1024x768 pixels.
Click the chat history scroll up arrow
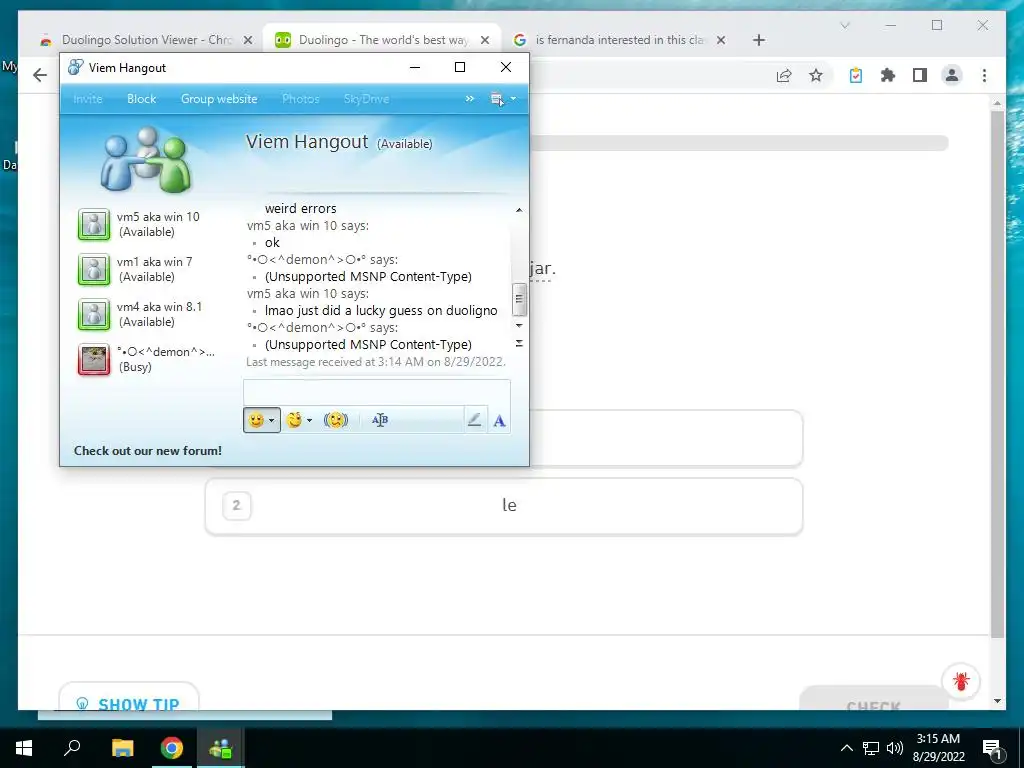[519, 210]
